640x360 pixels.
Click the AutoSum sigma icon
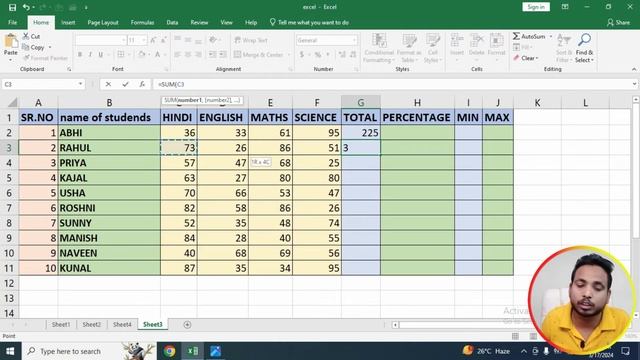[x=516, y=36]
